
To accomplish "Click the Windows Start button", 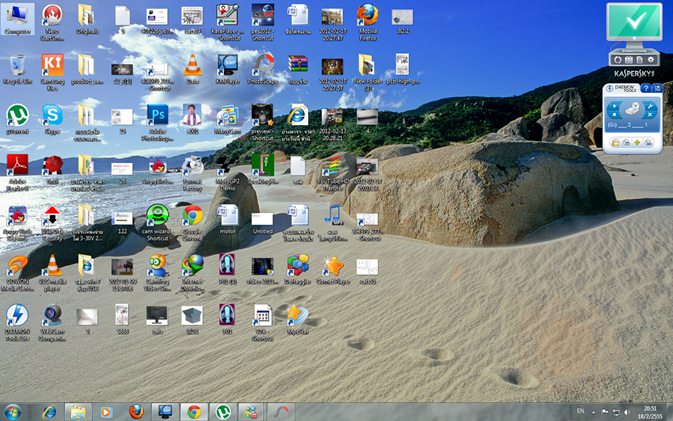I will (13, 412).
